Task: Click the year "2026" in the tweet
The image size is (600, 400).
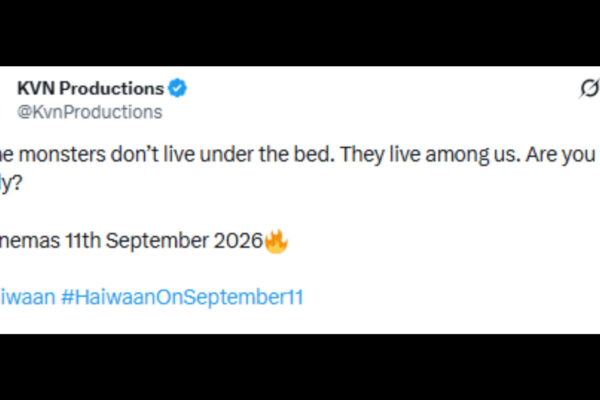Action: 238,241
